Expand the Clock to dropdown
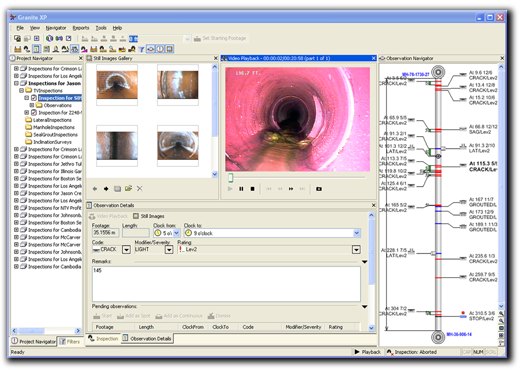The width and height of the screenshot is (521, 371). 357,233
